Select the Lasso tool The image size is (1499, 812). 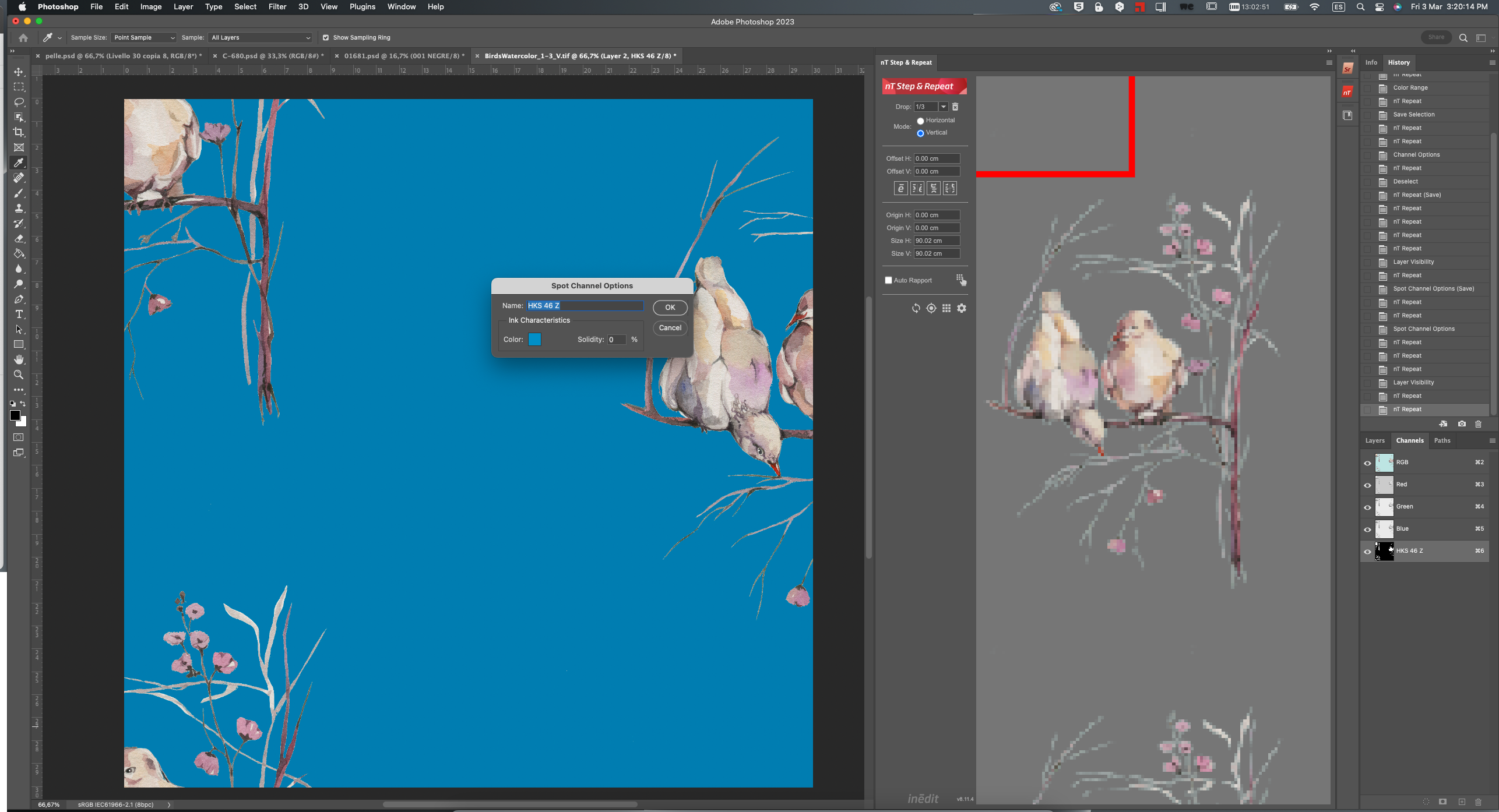[x=19, y=102]
